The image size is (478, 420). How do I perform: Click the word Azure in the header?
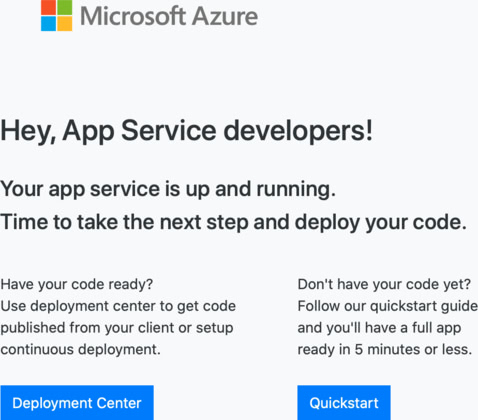225,16
